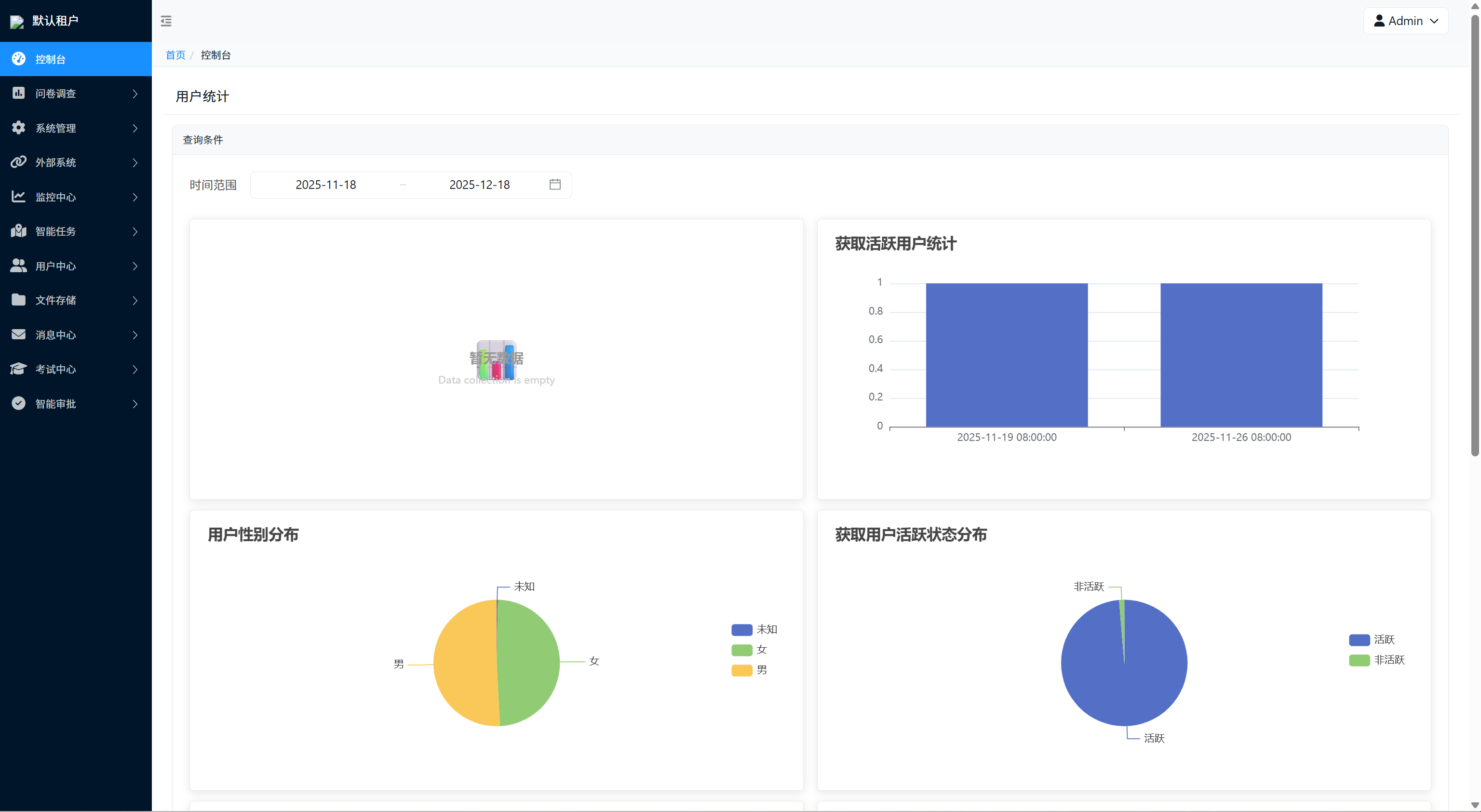
Task: Expand the 用户中心 submenu chevron
Action: pyautogui.click(x=135, y=266)
